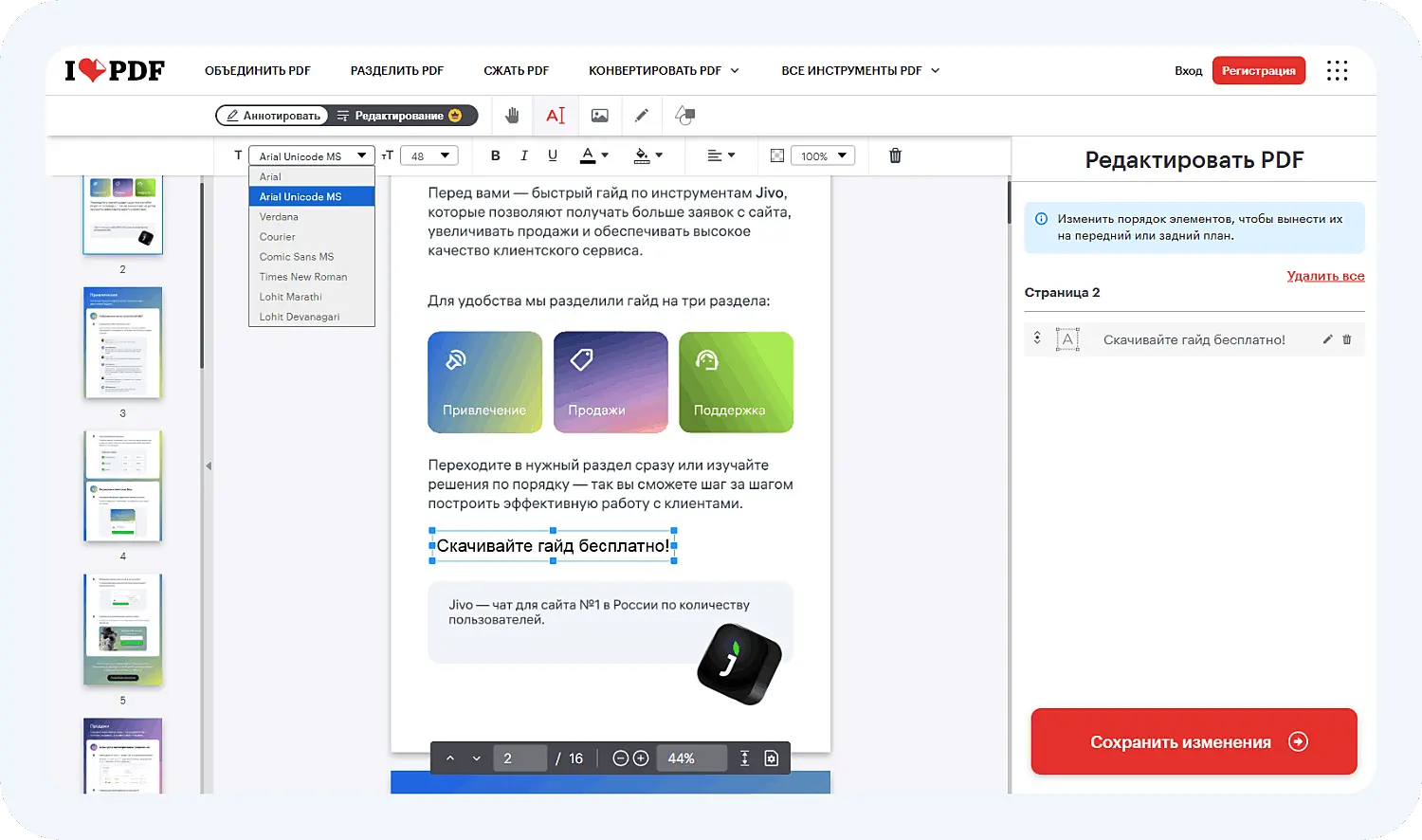The width and height of the screenshot is (1422, 840).
Task: Click the info icon in the hint box
Action: [x=1041, y=219]
